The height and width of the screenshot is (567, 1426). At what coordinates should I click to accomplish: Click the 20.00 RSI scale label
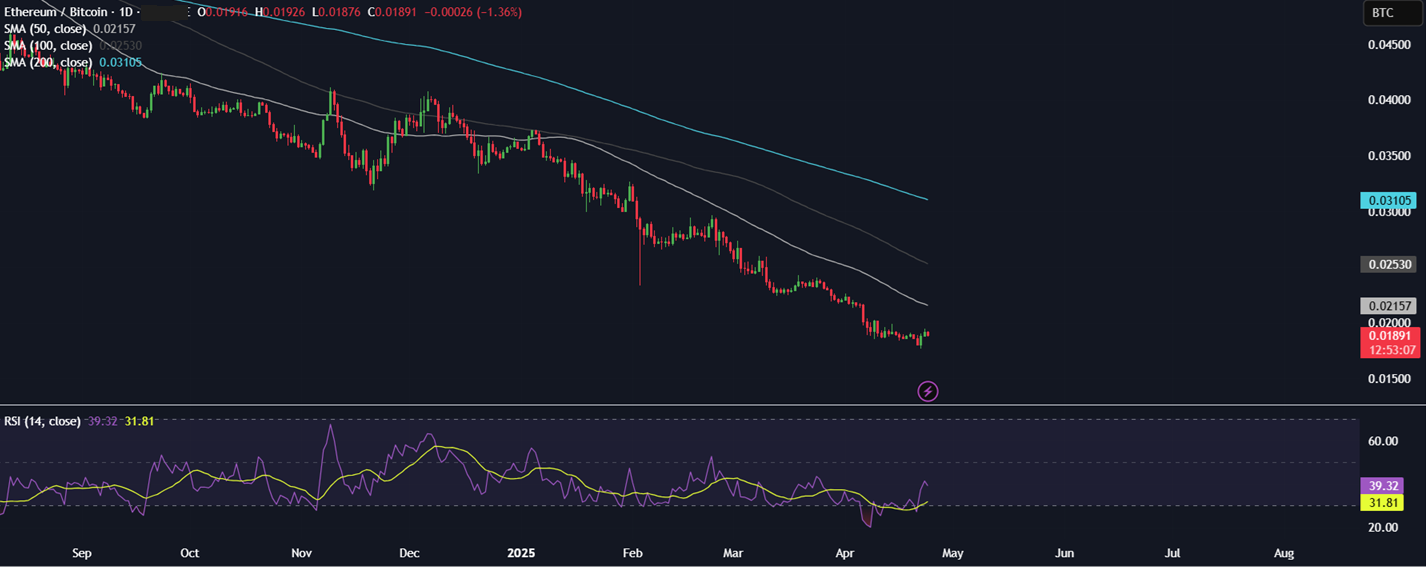pyautogui.click(x=1382, y=528)
